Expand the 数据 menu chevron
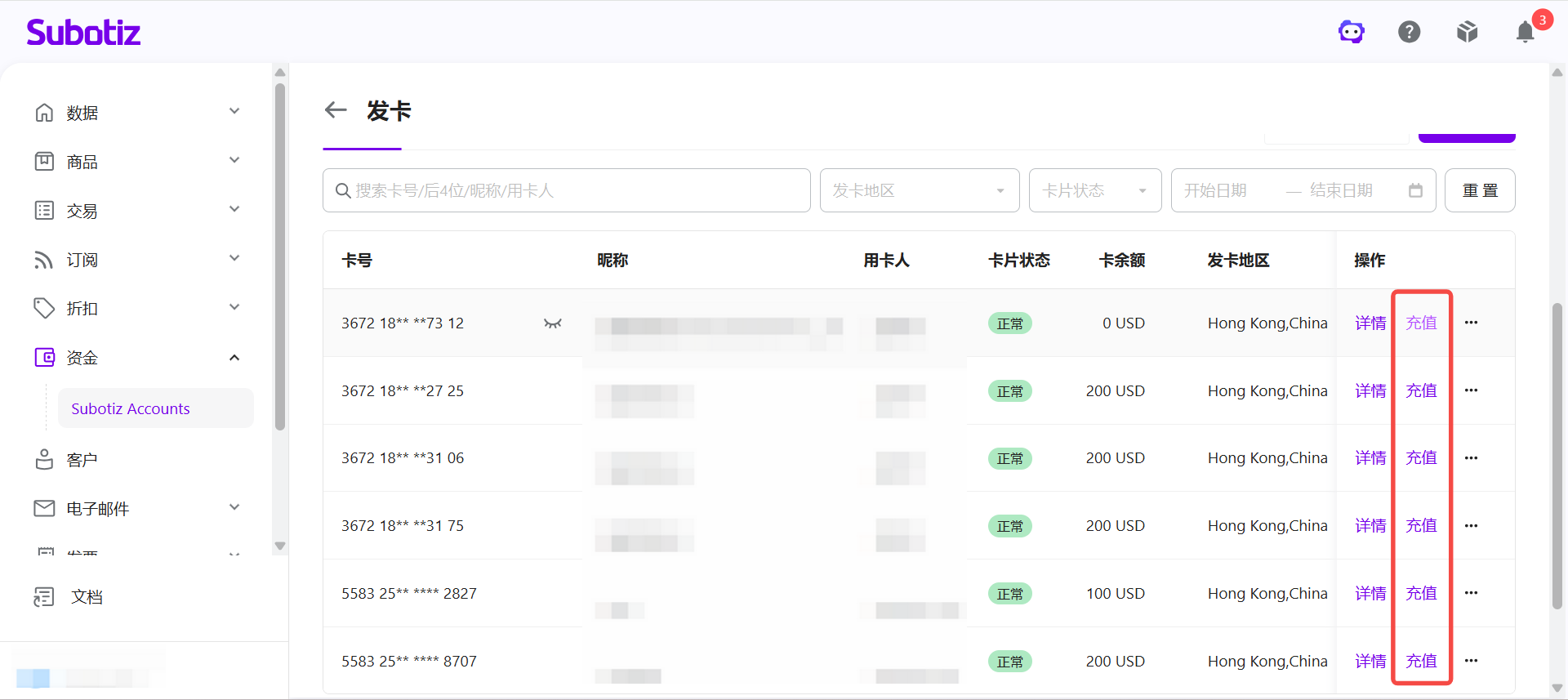Viewport: 1568px width, 700px height. click(234, 111)
